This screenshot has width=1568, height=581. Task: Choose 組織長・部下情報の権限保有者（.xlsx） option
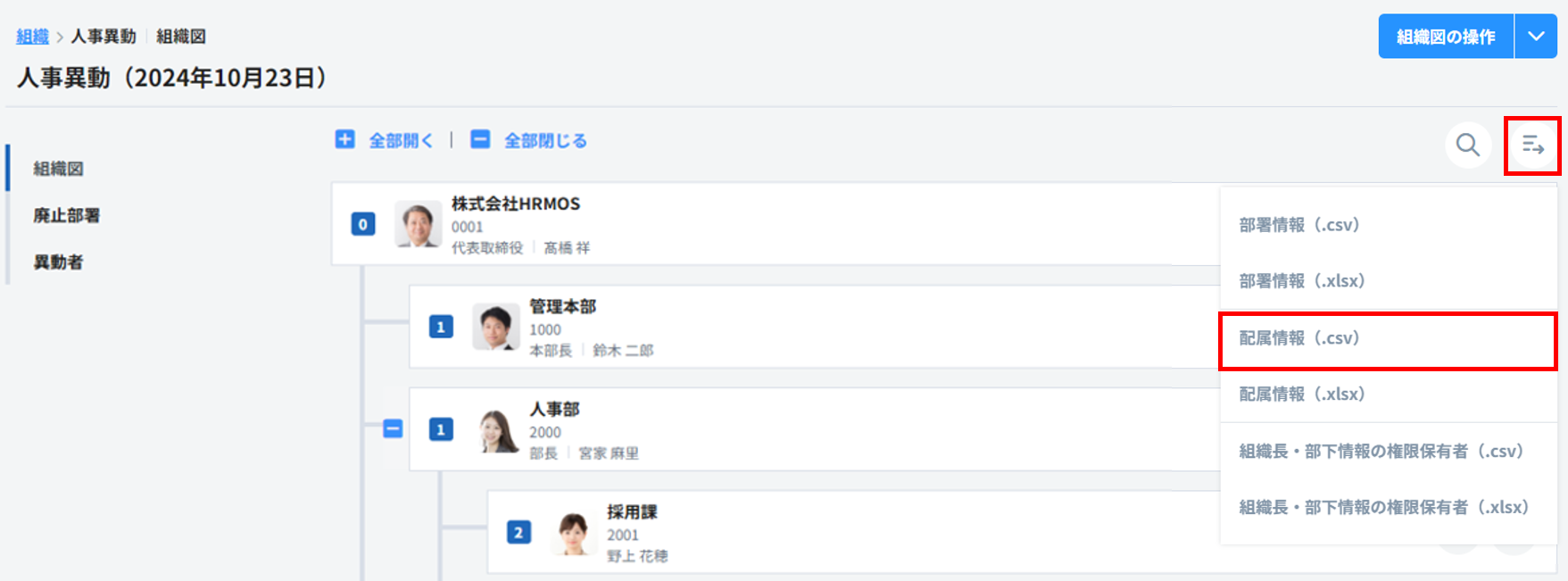tap(1383, 508)
